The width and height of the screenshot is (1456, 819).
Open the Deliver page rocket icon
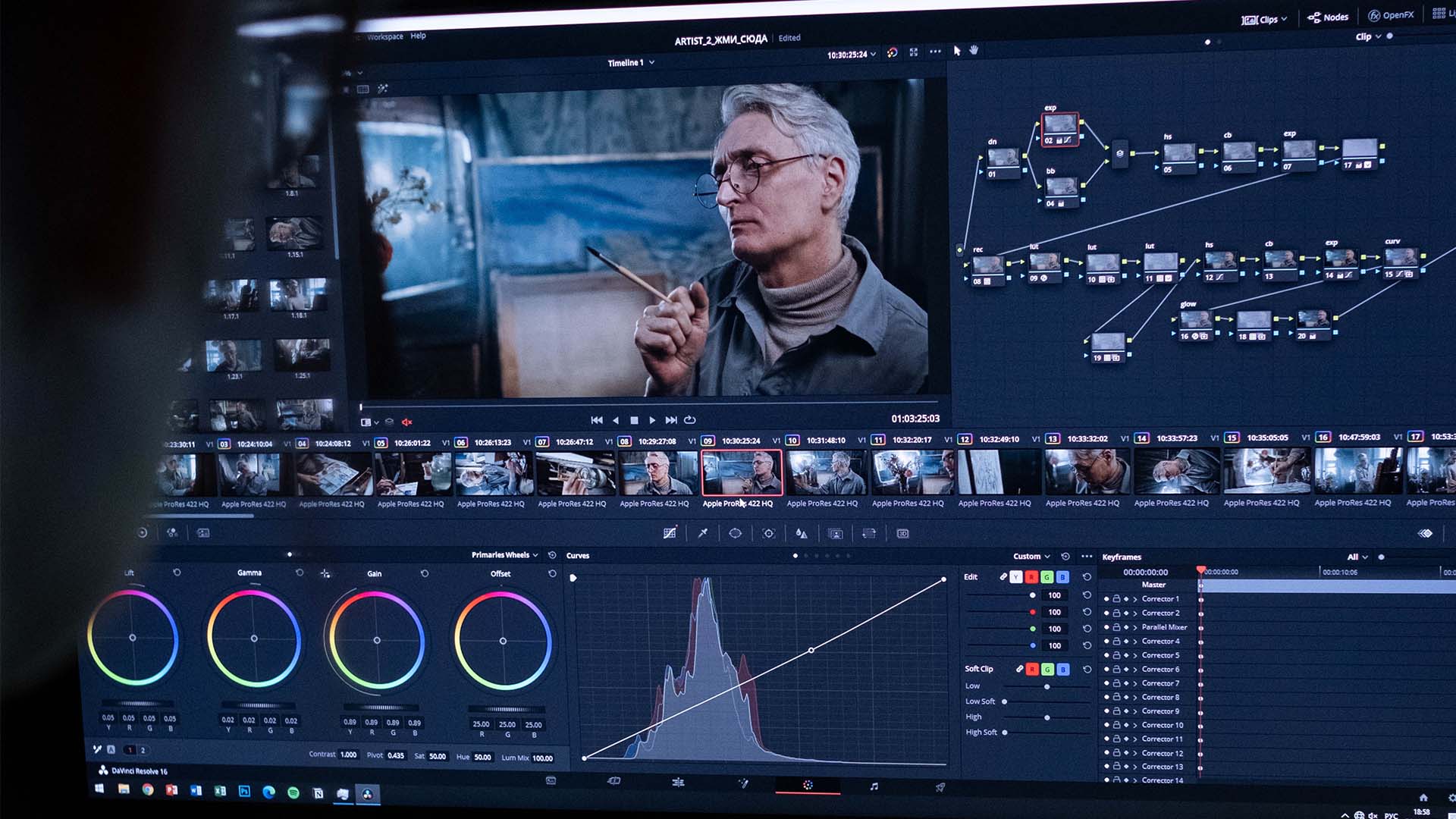click(940, 787)
